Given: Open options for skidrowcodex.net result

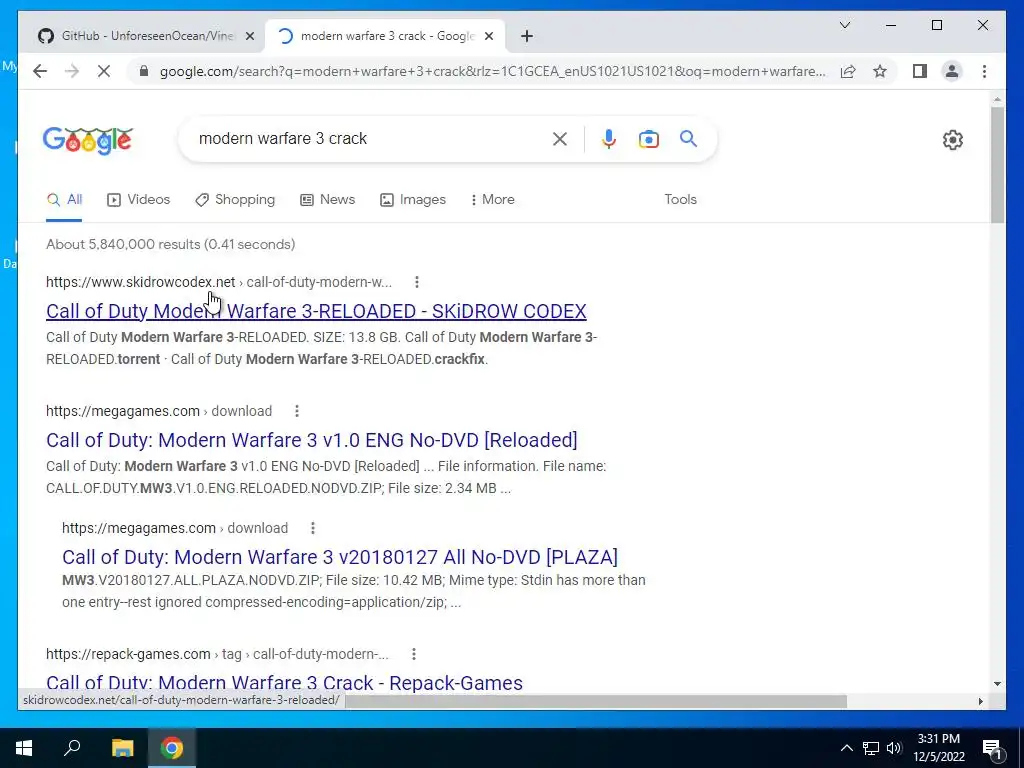Looking at the screenshot, I should pyautogui.click(x=417, y=281).
